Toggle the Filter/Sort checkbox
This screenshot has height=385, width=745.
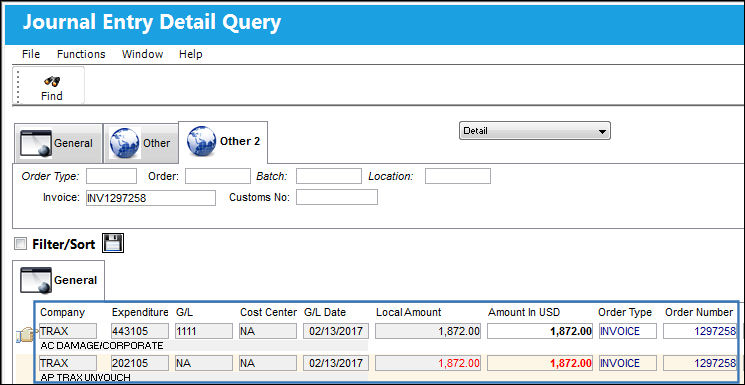[20, 244]
